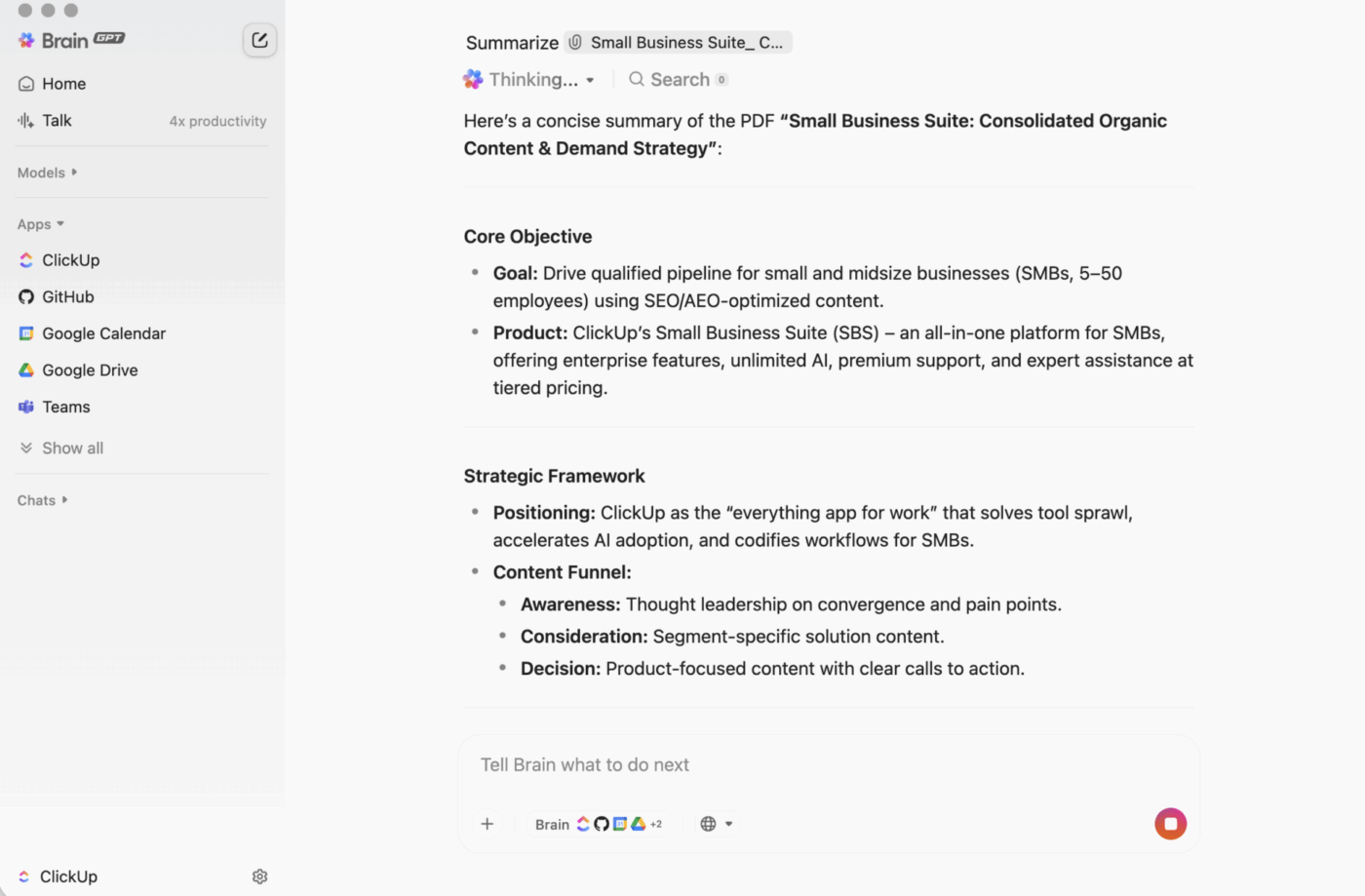Open ClickUp settings via the gear icon

coord(259,877)
